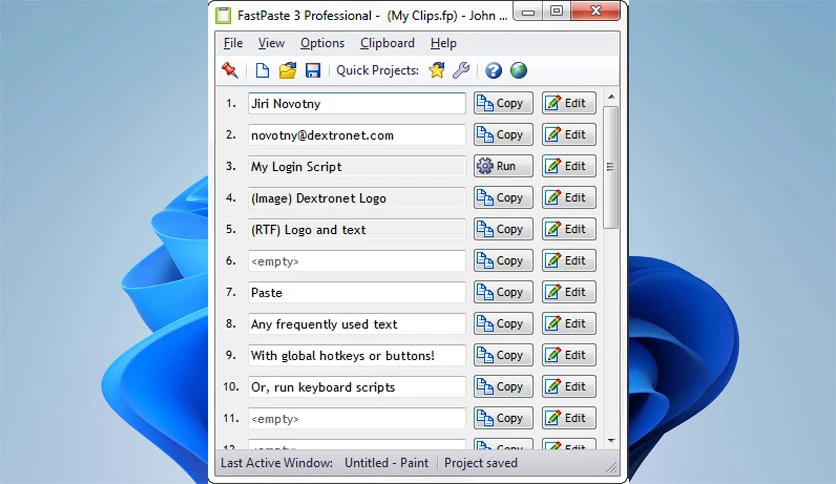Open the File menu
Viewport: 836px width, 484px height.
(x=233, y=43)
